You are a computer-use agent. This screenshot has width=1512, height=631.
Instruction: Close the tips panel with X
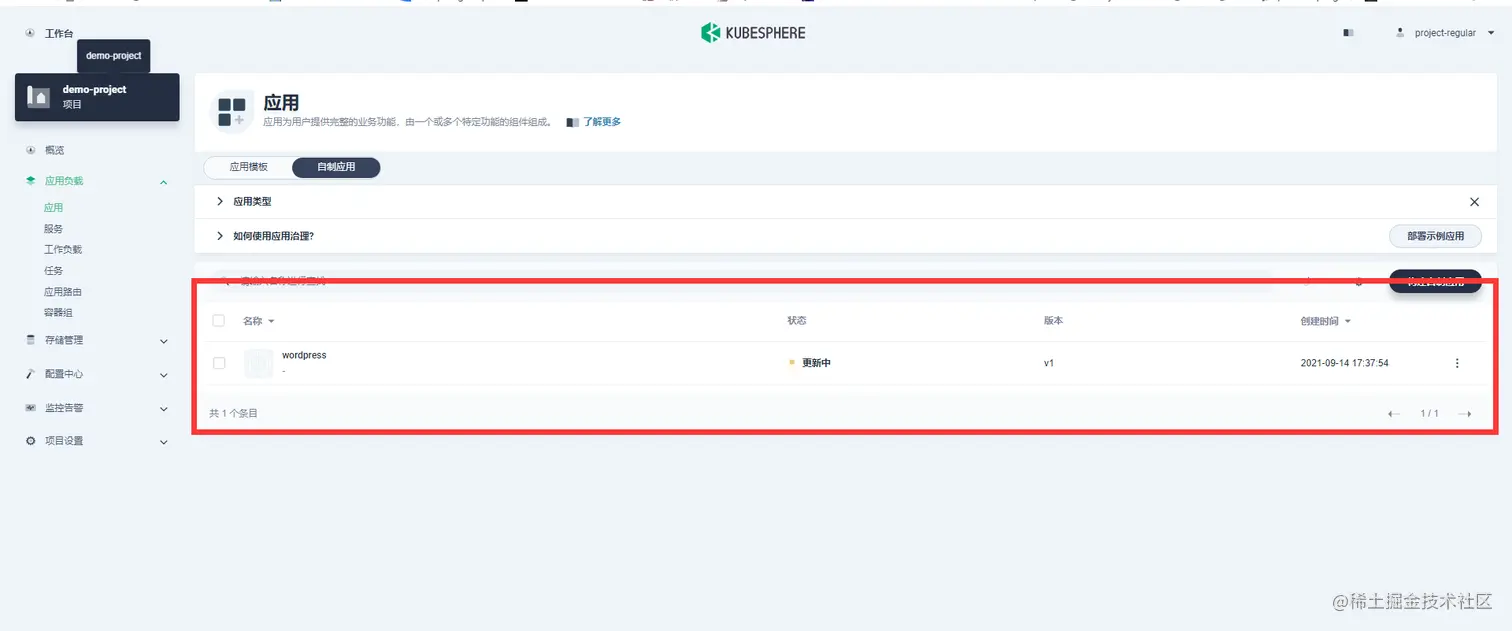1474,202
